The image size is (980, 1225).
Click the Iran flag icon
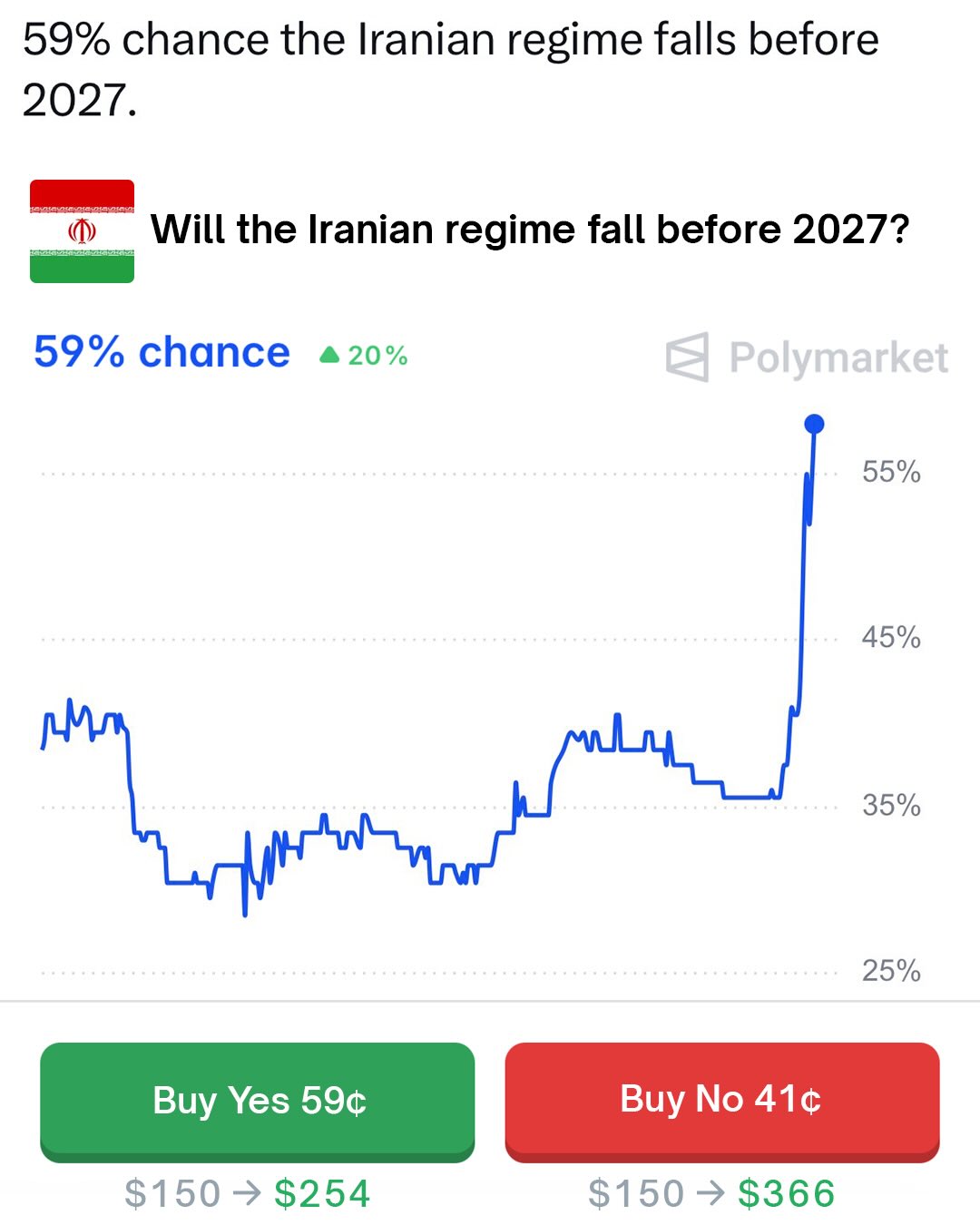[x=82, y=231]
